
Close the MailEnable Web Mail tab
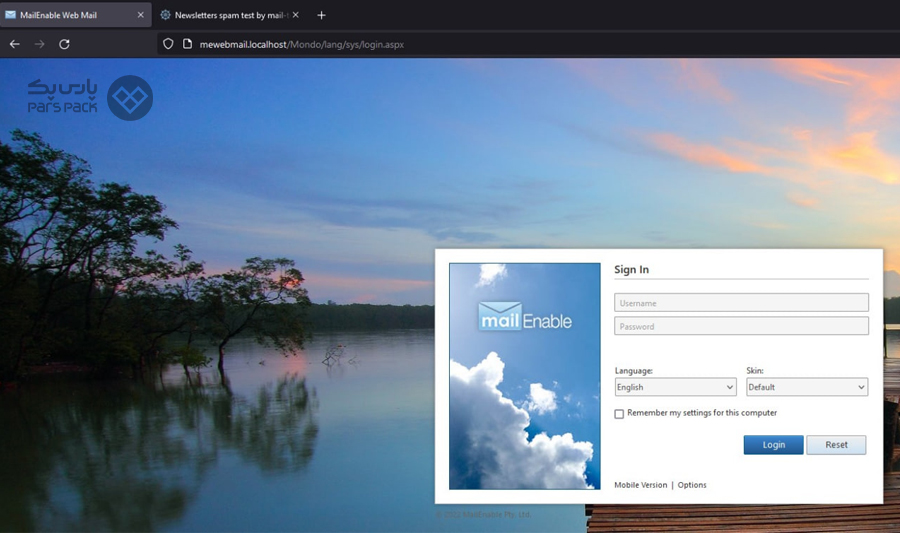click(x=141, y=15)
